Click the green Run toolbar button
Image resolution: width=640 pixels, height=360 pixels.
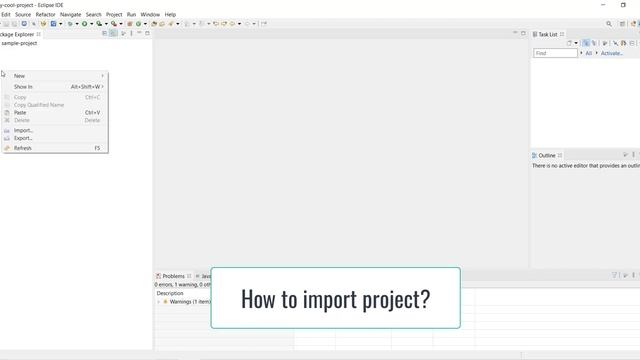(x=84, y=24)
